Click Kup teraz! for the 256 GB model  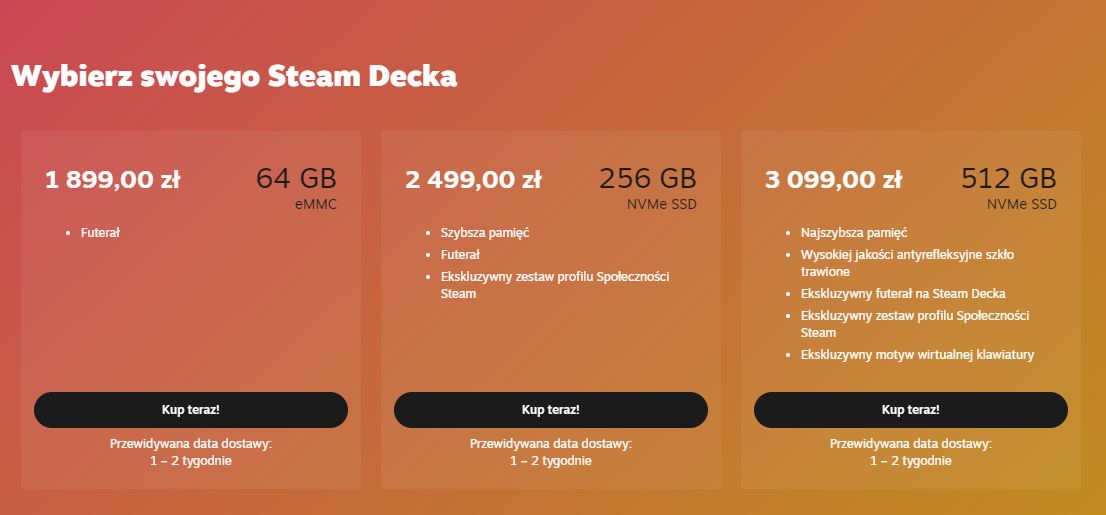(x=550, y=410)
